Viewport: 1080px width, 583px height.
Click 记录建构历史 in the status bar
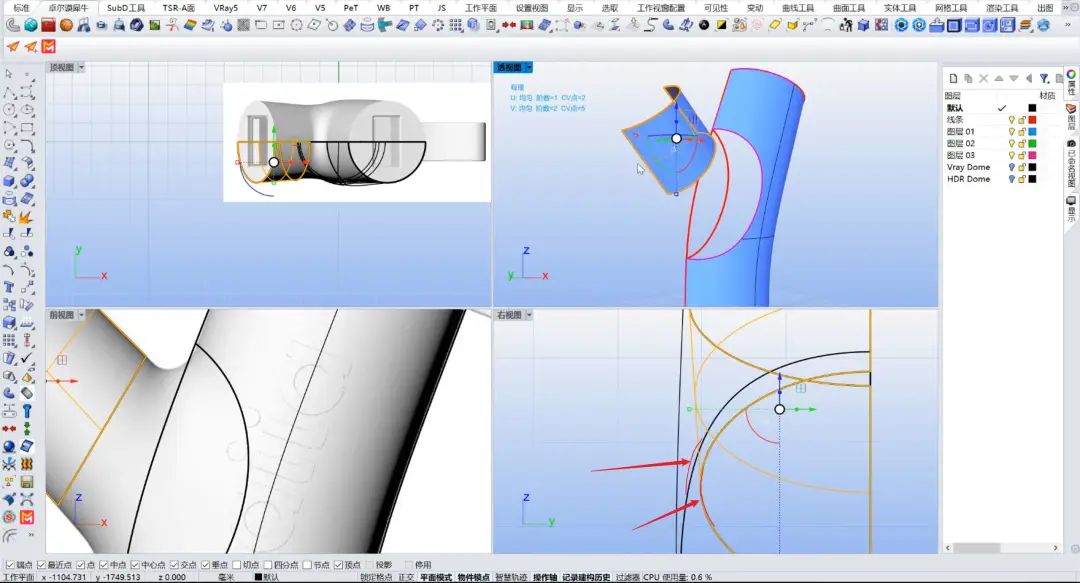point(585,577)
